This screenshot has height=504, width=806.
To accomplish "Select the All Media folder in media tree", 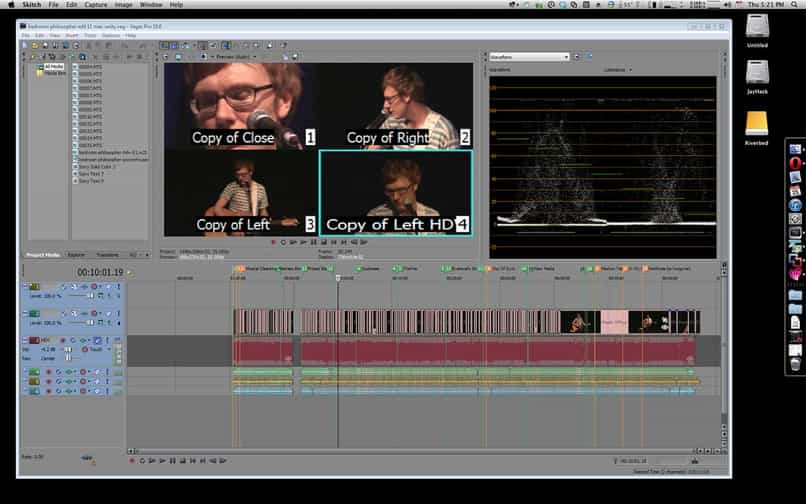I will (53, 67).
